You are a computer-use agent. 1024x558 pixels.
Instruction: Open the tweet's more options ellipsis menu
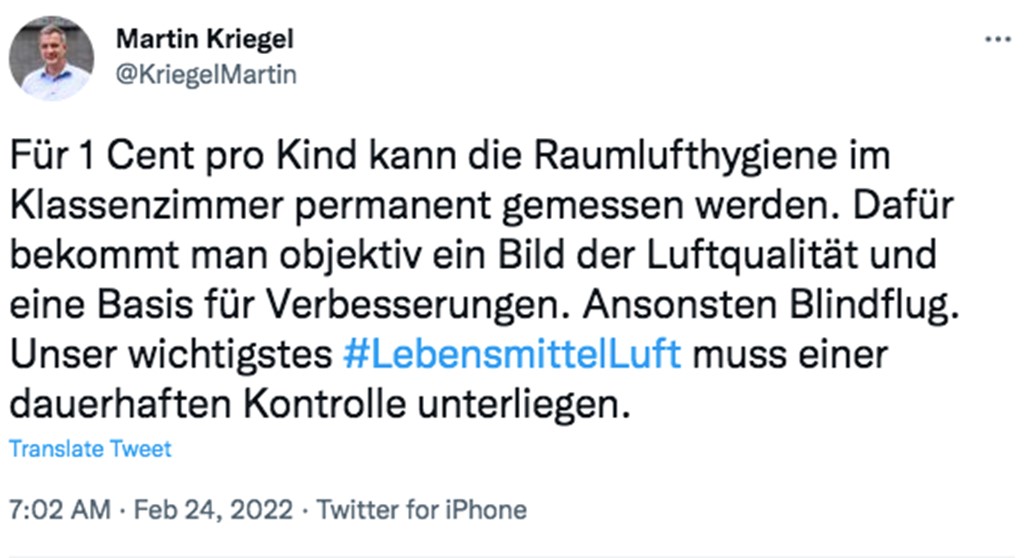click(997, 40)
